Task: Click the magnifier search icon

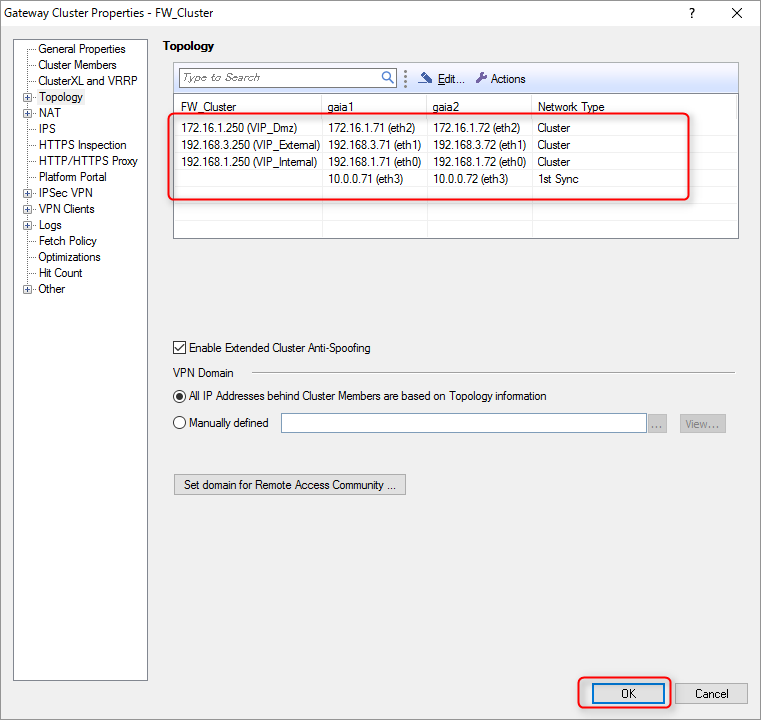Action: 387,78
